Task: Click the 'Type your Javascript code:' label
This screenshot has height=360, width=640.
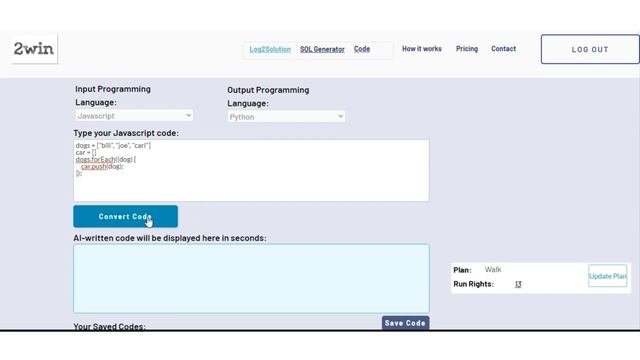Action: (x=126, y=133)
